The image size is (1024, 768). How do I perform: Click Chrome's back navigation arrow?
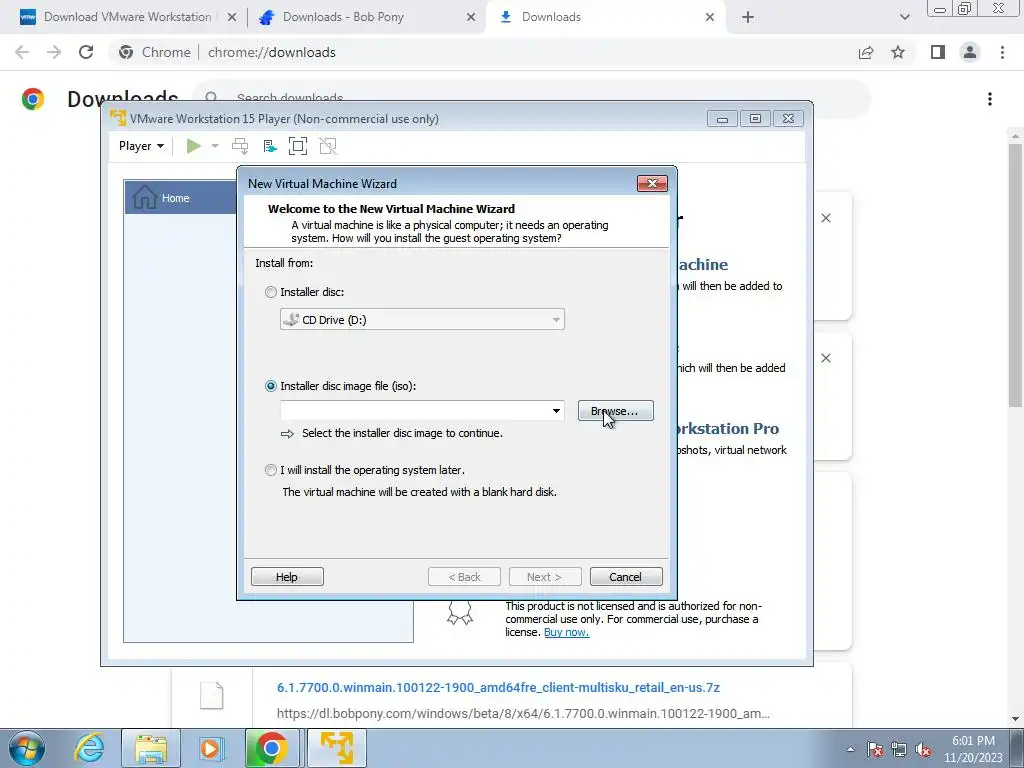click(x=22, y=52)
